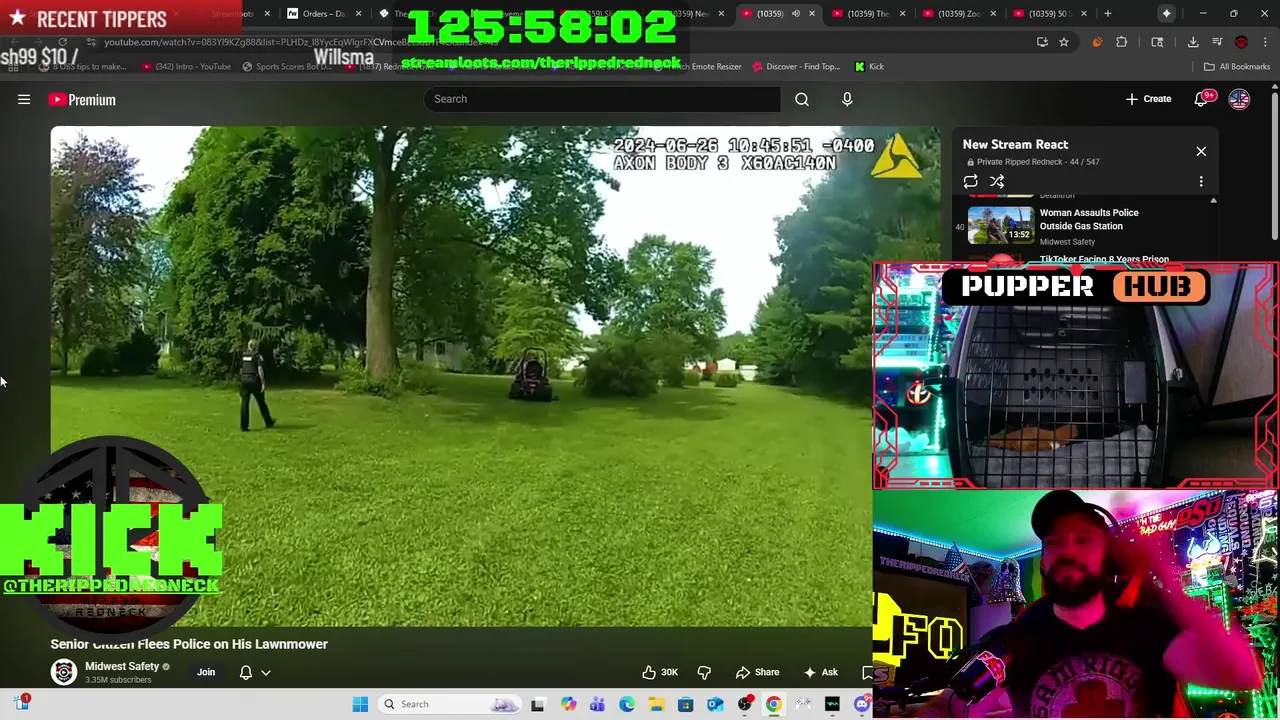The height and width of the screenshot is (720, 1280).
Task: Open the Chrome extensions puzzle menu
Action: 1121,42
